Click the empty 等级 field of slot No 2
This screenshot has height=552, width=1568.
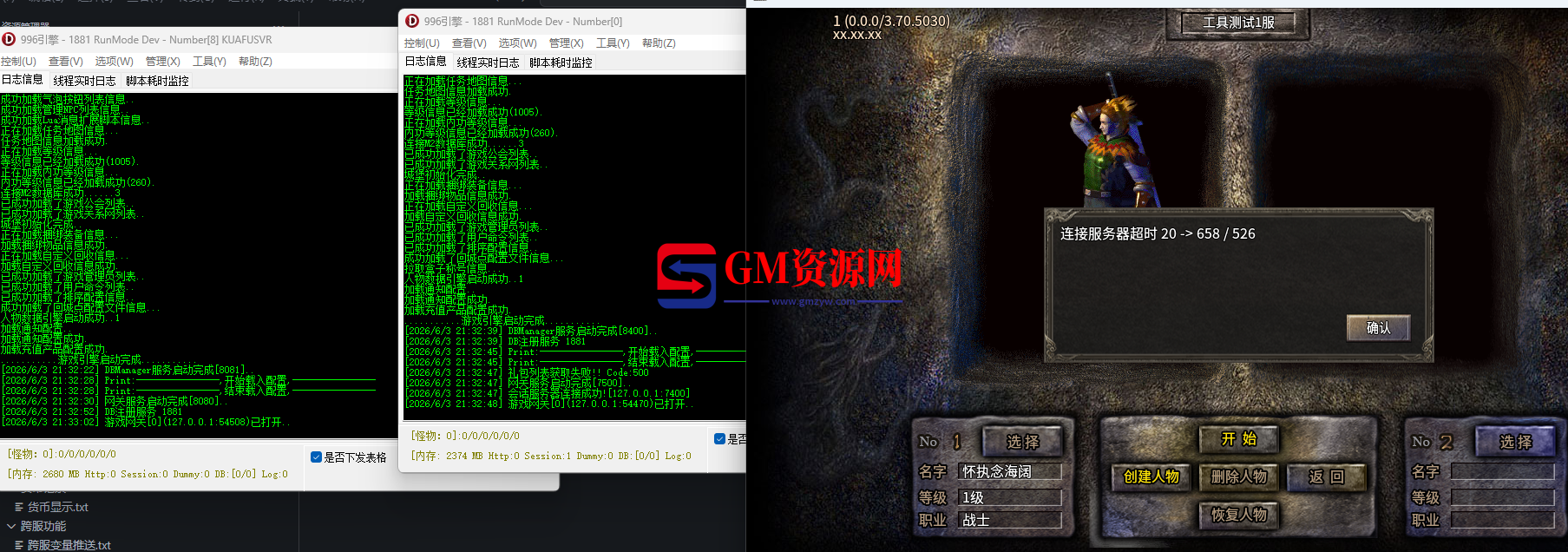[x=1502, y=497]
